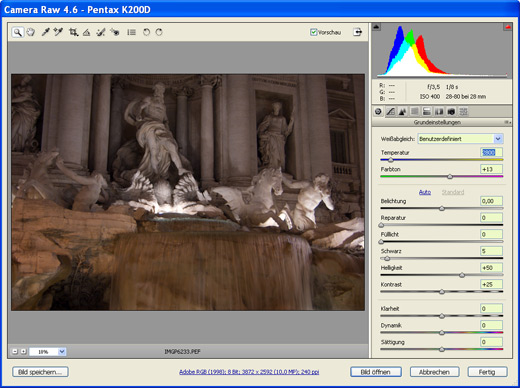Rotate image clockwise
520x388 pixels.
[159, 32]
